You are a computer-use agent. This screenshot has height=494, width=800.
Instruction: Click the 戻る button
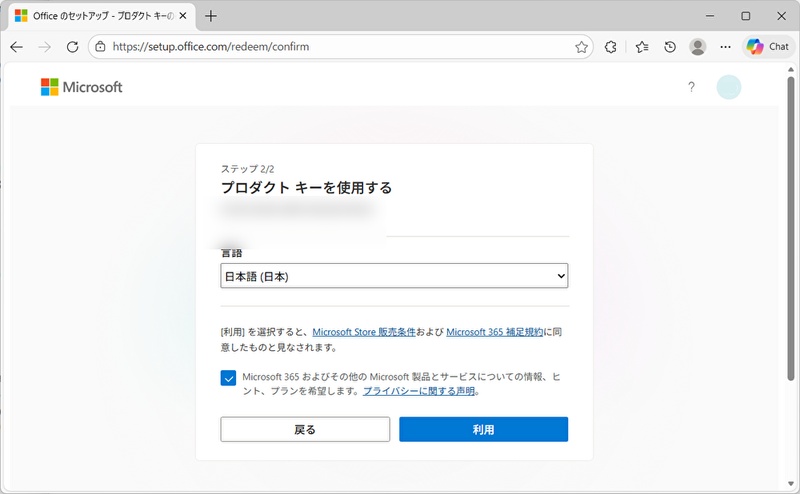point(305,430)
